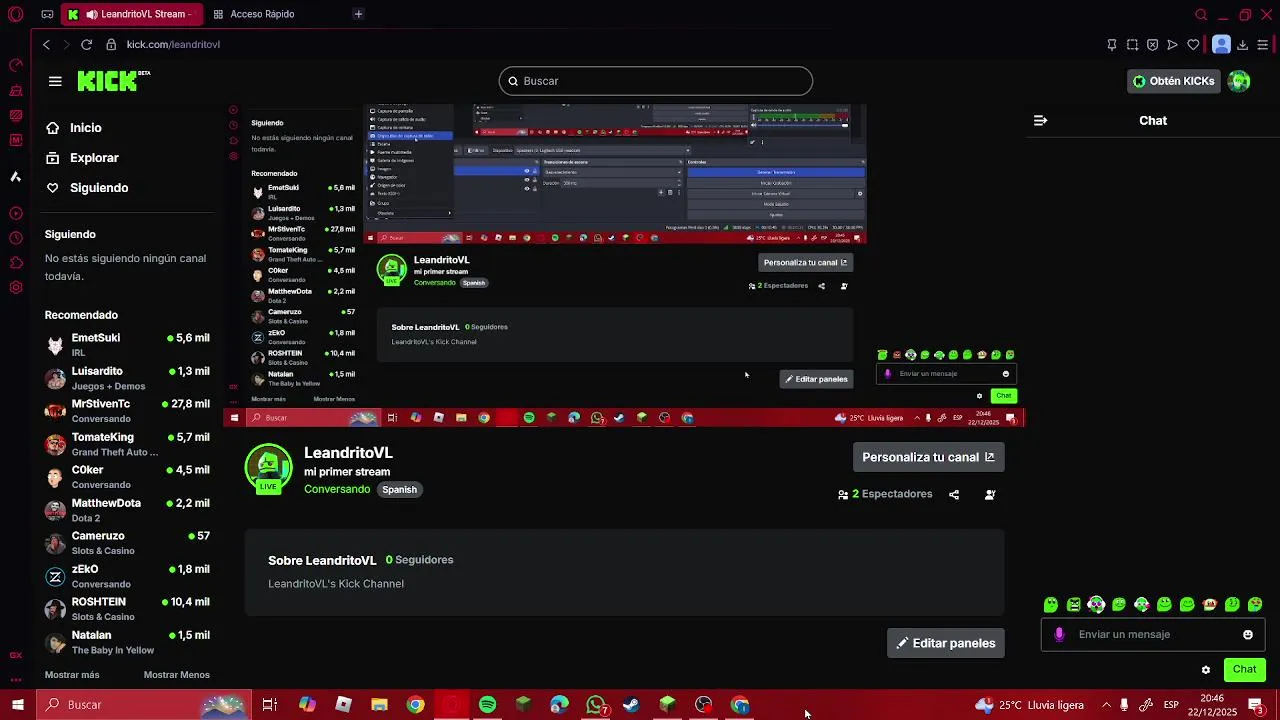Screen dimensions: 1280x720
Task: Switch to LeandritoVL Stream tab
Action: click(x=131, y=14)
